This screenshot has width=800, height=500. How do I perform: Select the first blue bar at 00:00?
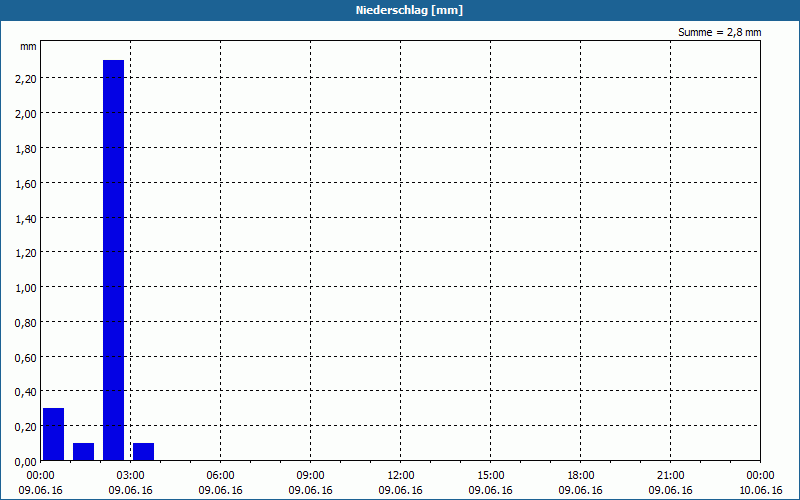[x=54, y=434]
